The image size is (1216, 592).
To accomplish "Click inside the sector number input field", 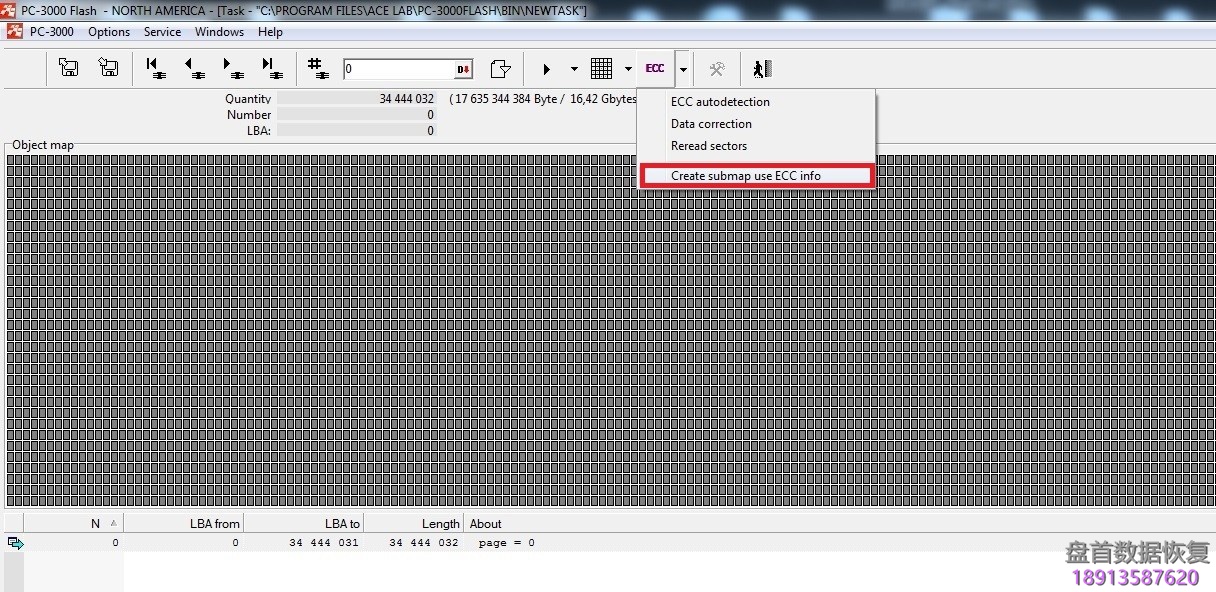I will [400, 68].
